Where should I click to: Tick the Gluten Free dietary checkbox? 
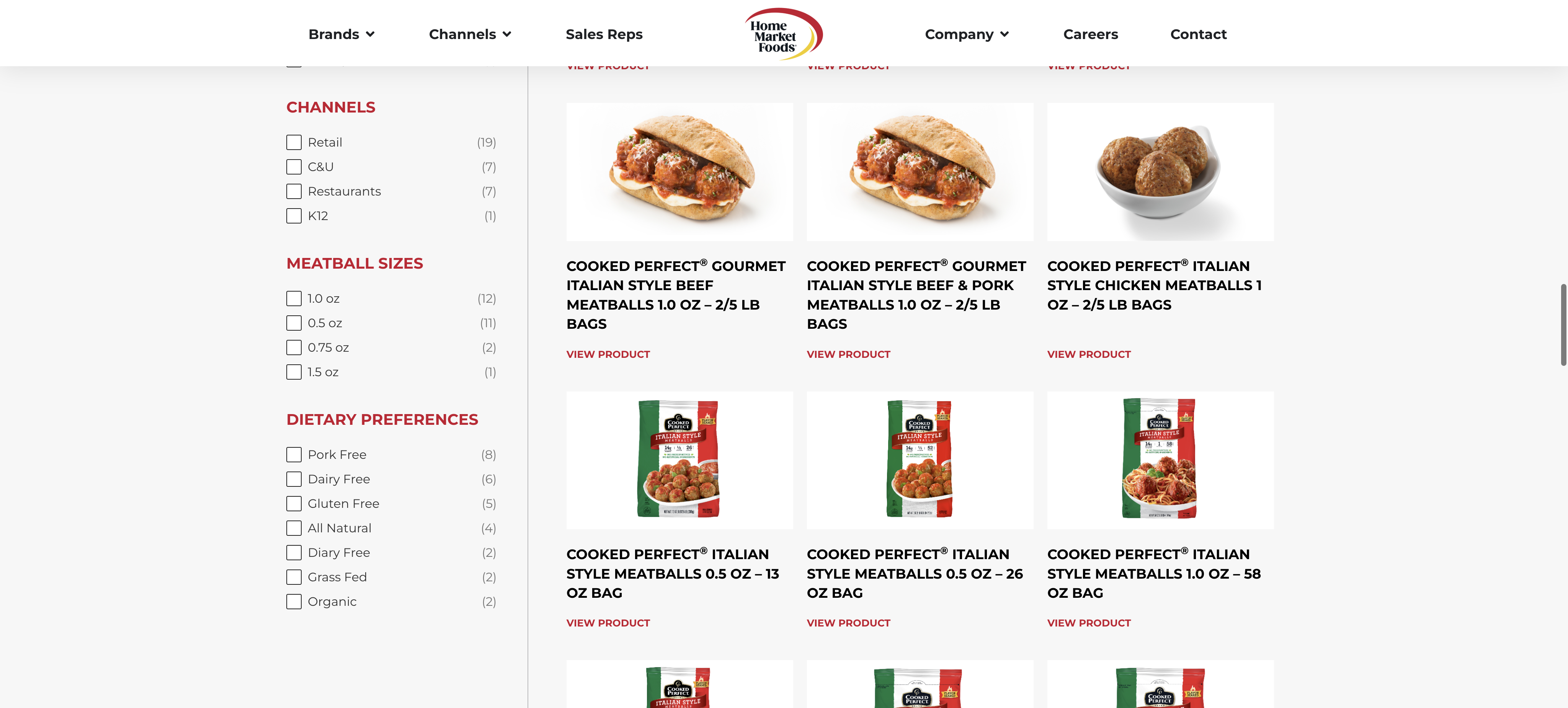294,504
